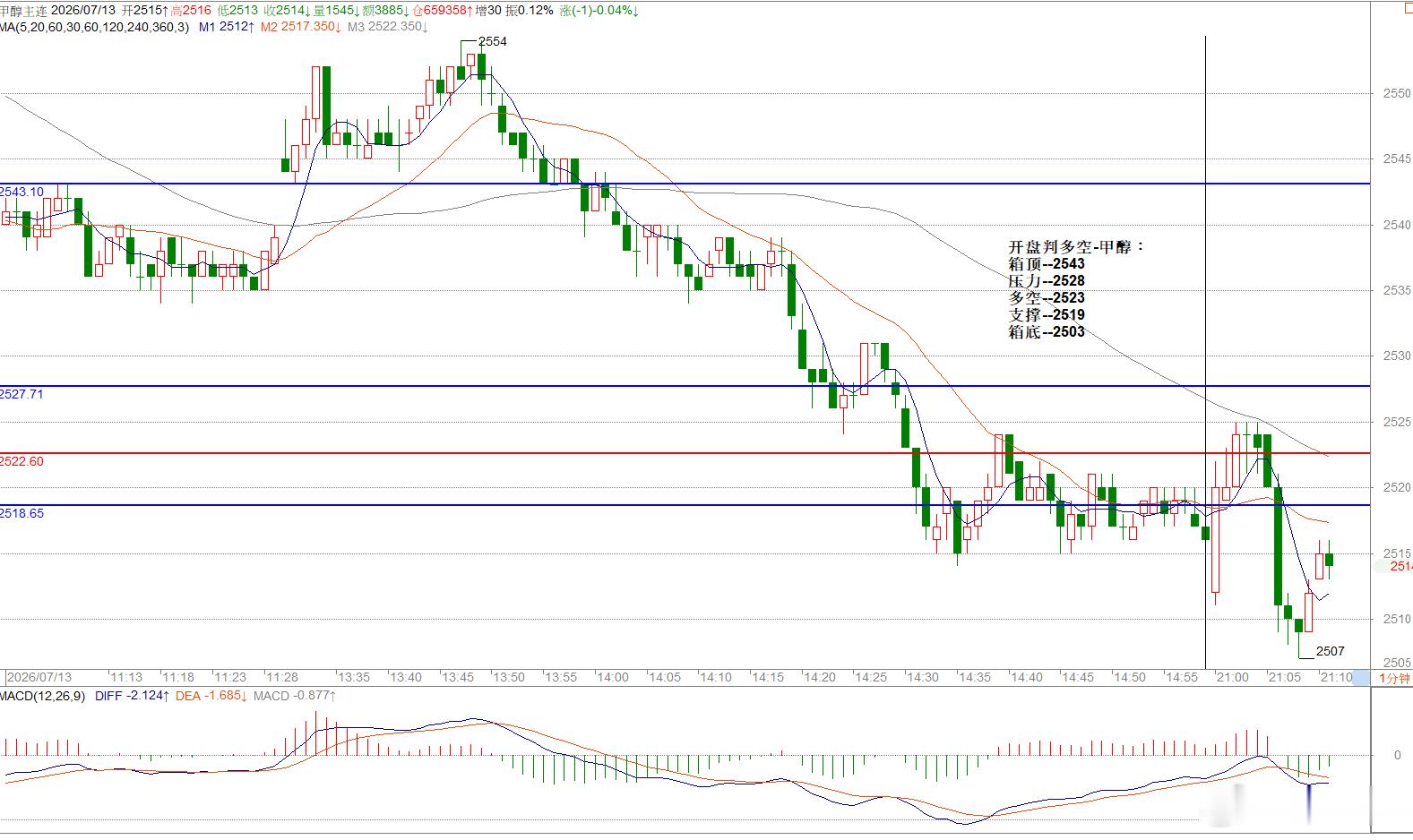Screen dimensions: 1413x840
Task: Select the 2522.60 red line label
Action: (x=22, y=461)
